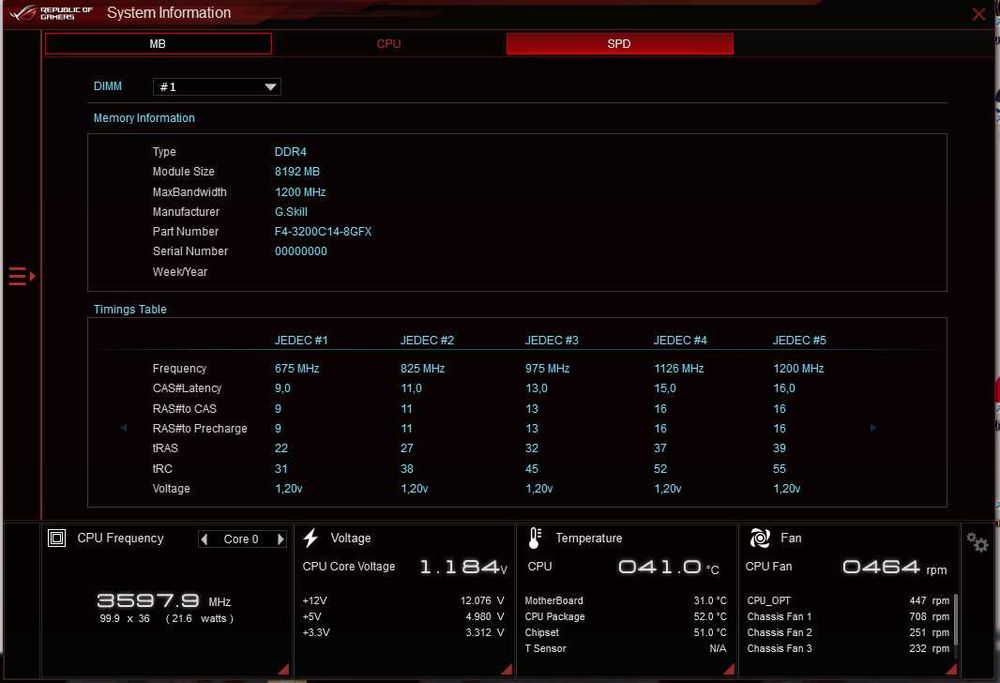
Task: Click the JEDEC #4 column header
Action: pos(680,341)
